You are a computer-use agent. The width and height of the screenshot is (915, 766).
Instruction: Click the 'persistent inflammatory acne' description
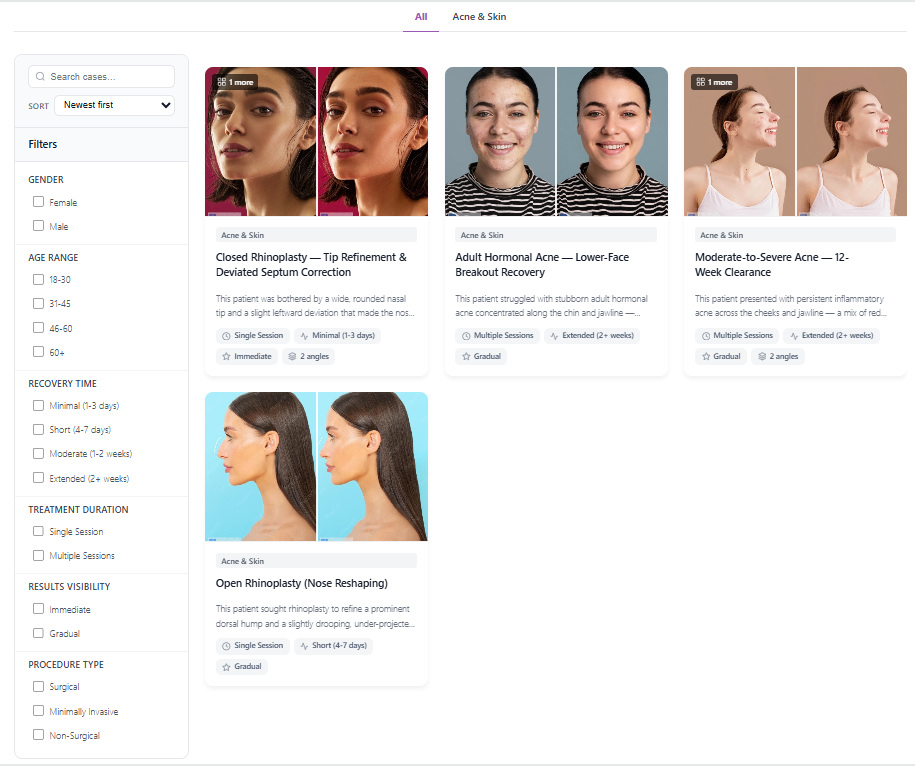790,306
